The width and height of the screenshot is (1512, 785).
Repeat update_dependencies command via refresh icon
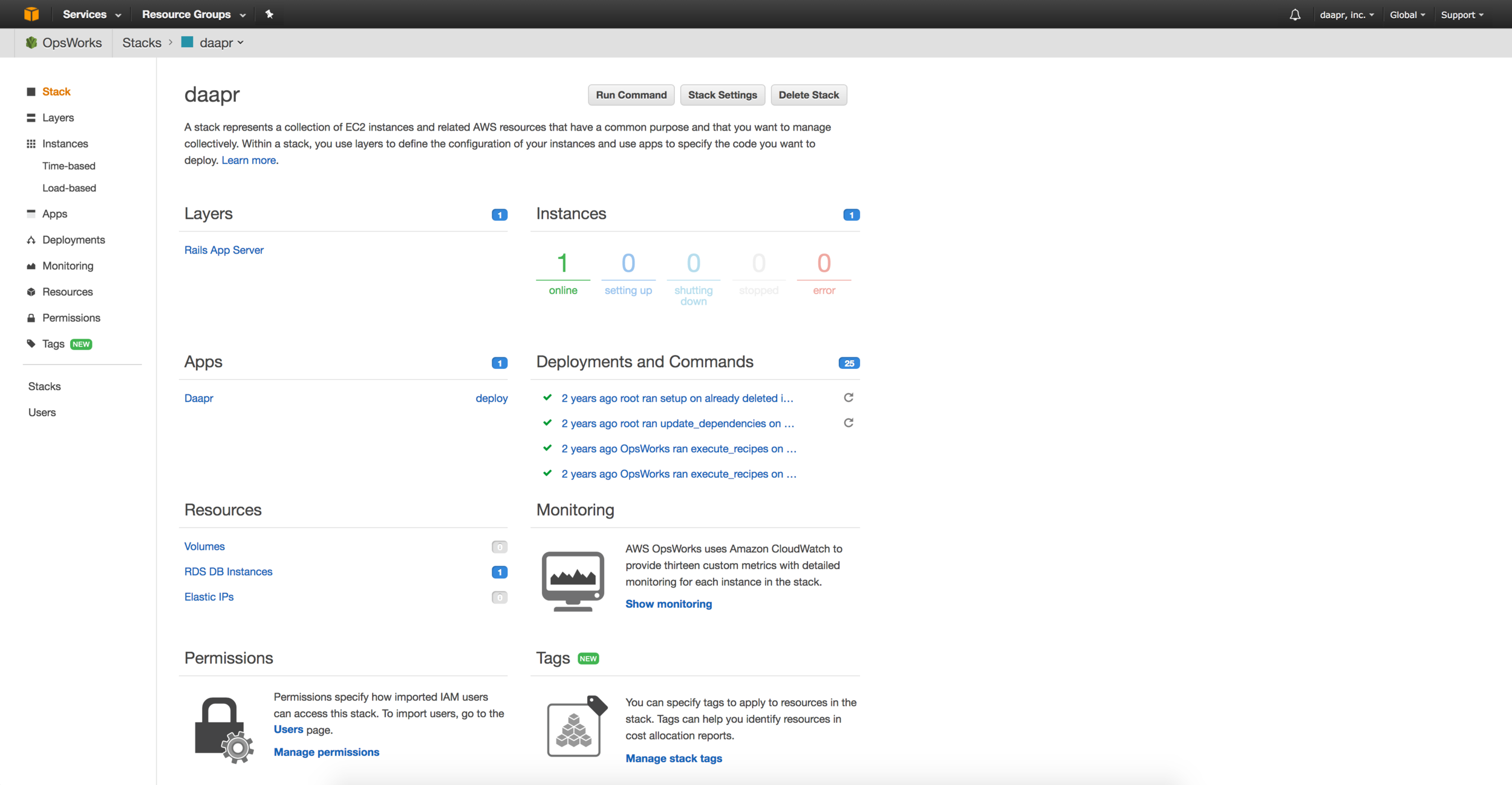(849, 423)
